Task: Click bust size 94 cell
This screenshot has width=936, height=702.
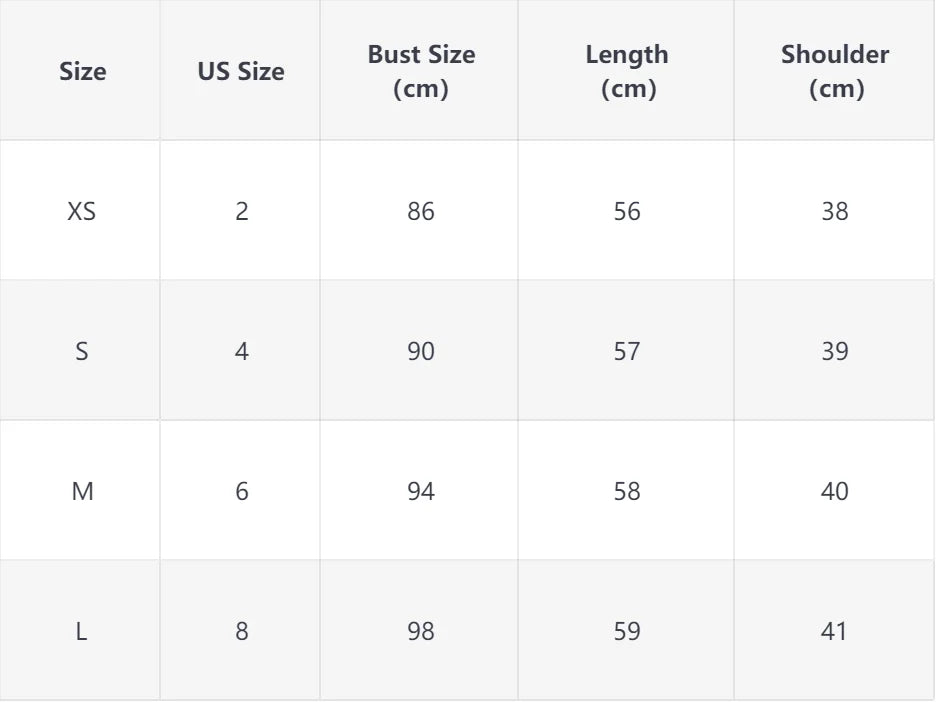Action: pos(420,491)
